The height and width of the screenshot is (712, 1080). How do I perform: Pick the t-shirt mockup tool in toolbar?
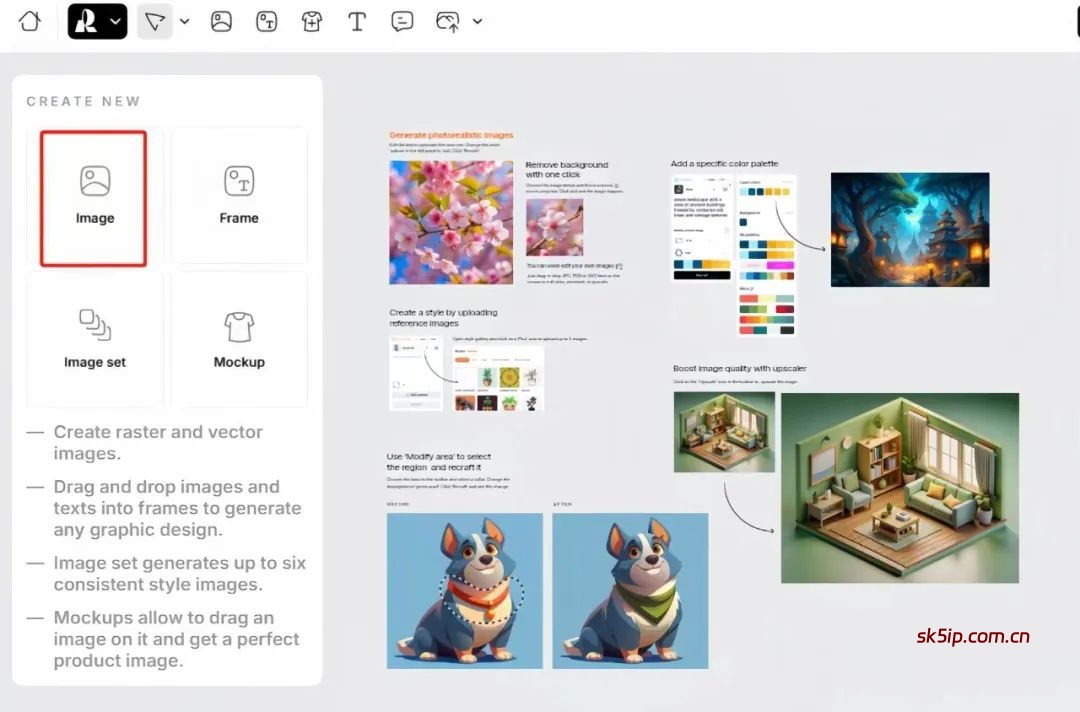312,21
